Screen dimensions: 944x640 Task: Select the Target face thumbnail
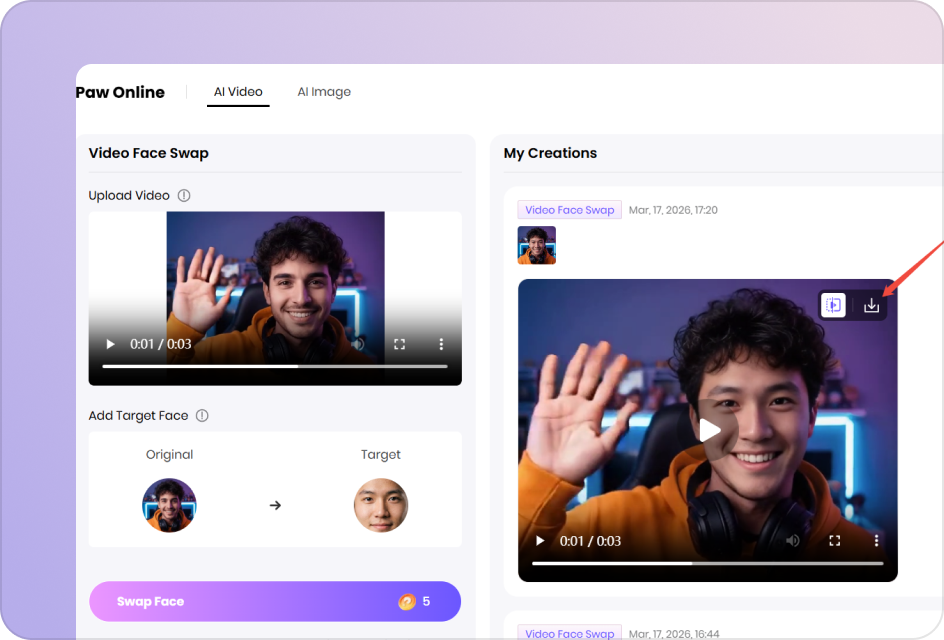[x=381, y=505]
